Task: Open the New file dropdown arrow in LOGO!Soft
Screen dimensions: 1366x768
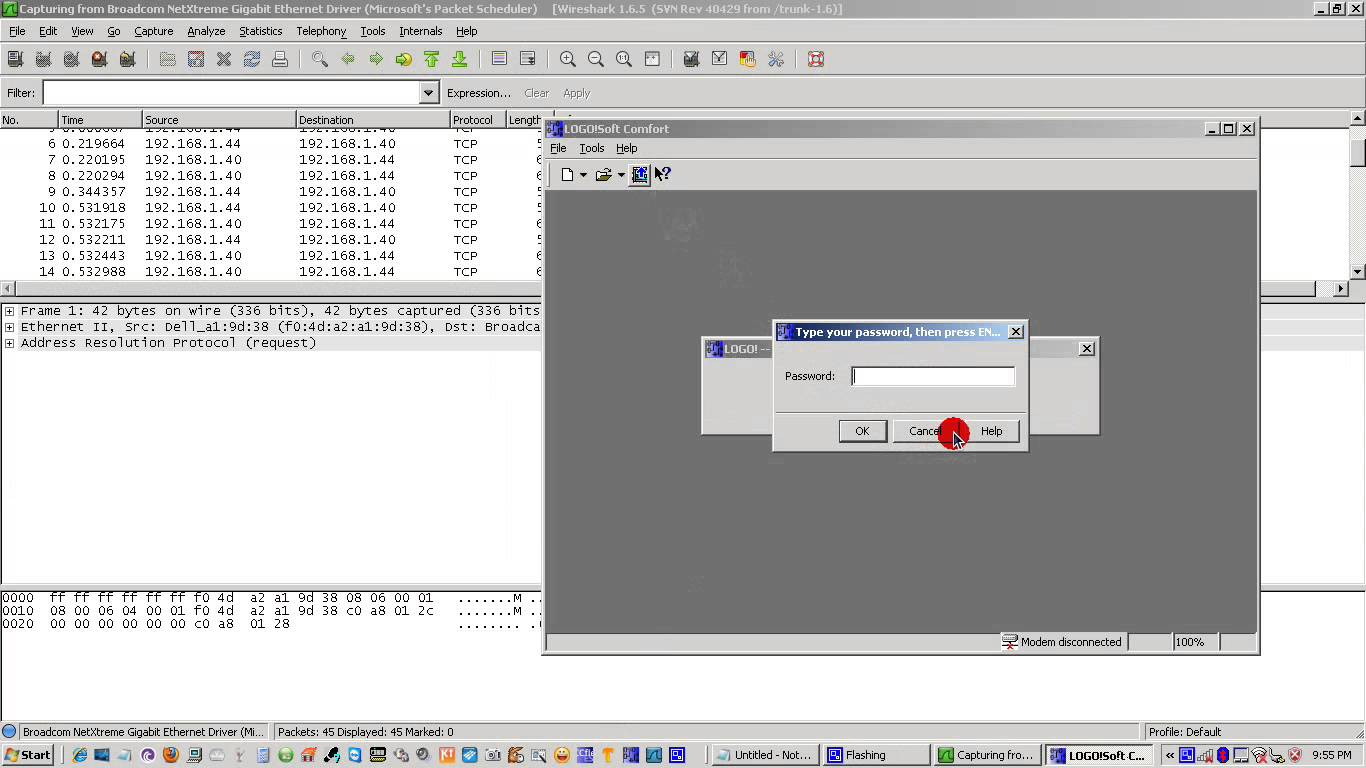Action: pos(583,175)
